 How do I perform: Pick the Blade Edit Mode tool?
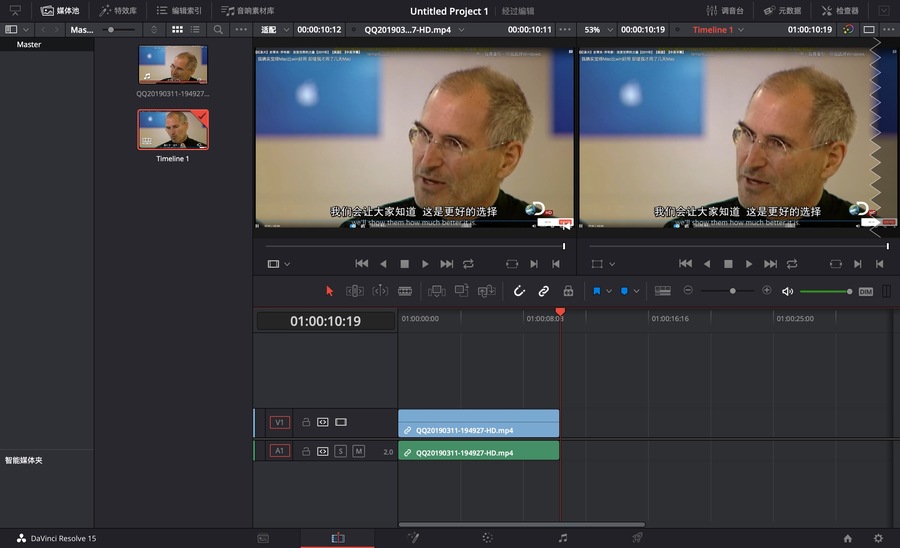pos(405,291)
